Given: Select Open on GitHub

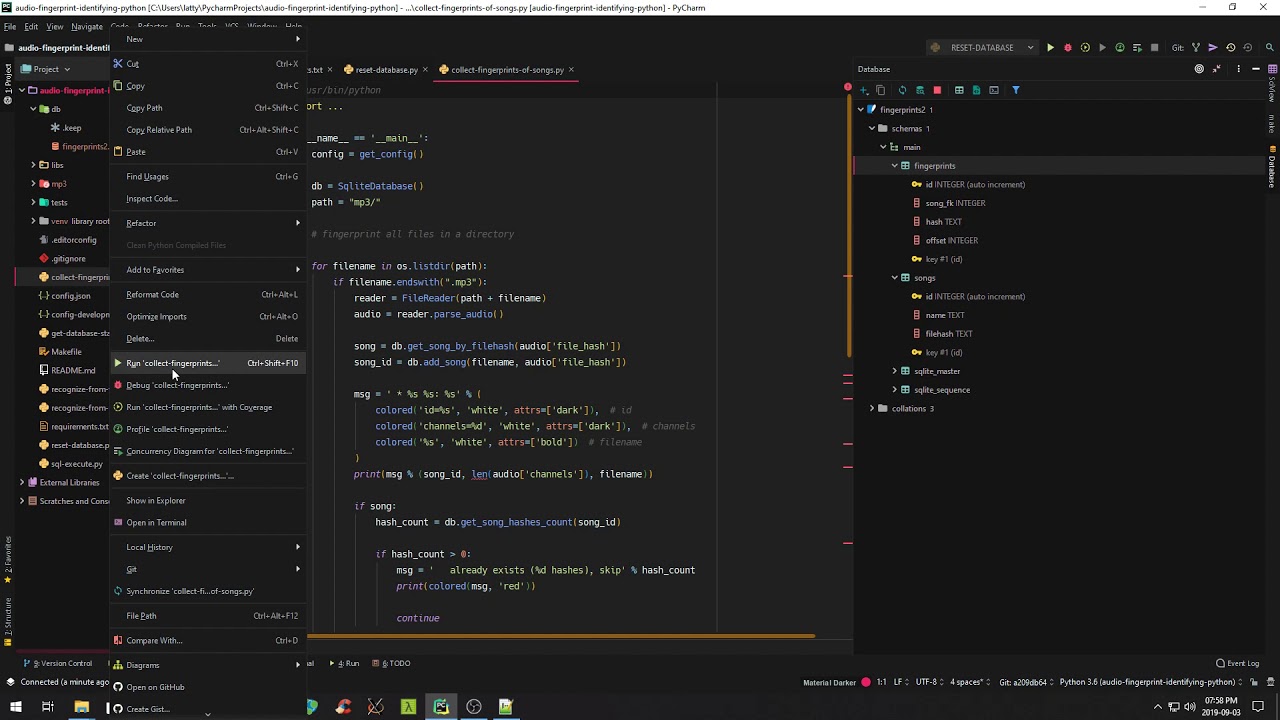Looking at the screenshot, I should pos(207,687).
